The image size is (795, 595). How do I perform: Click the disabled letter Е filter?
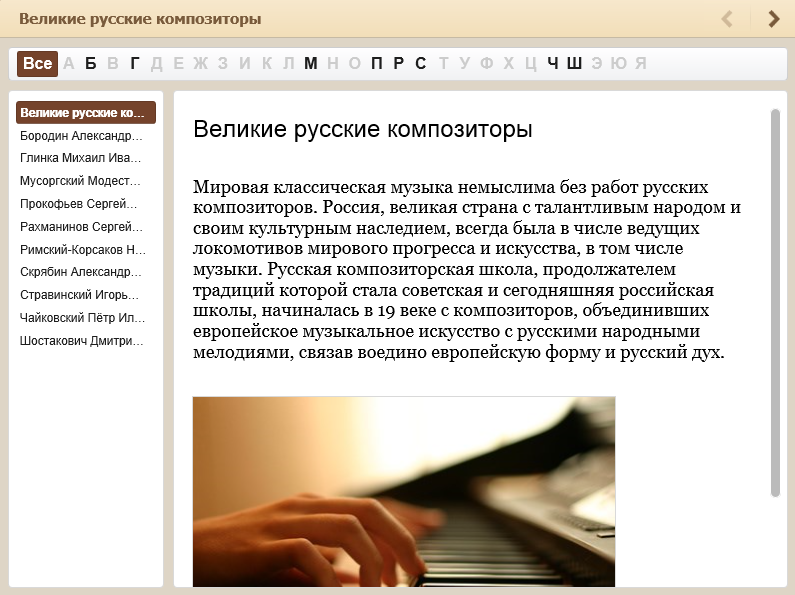[x=178, y=64]
